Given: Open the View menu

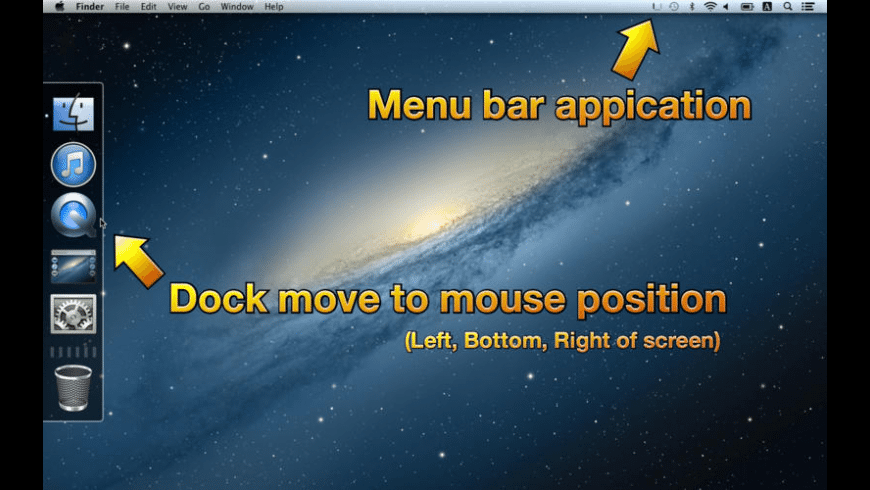Looking at the screenshot, I should (x=178, y=7).
